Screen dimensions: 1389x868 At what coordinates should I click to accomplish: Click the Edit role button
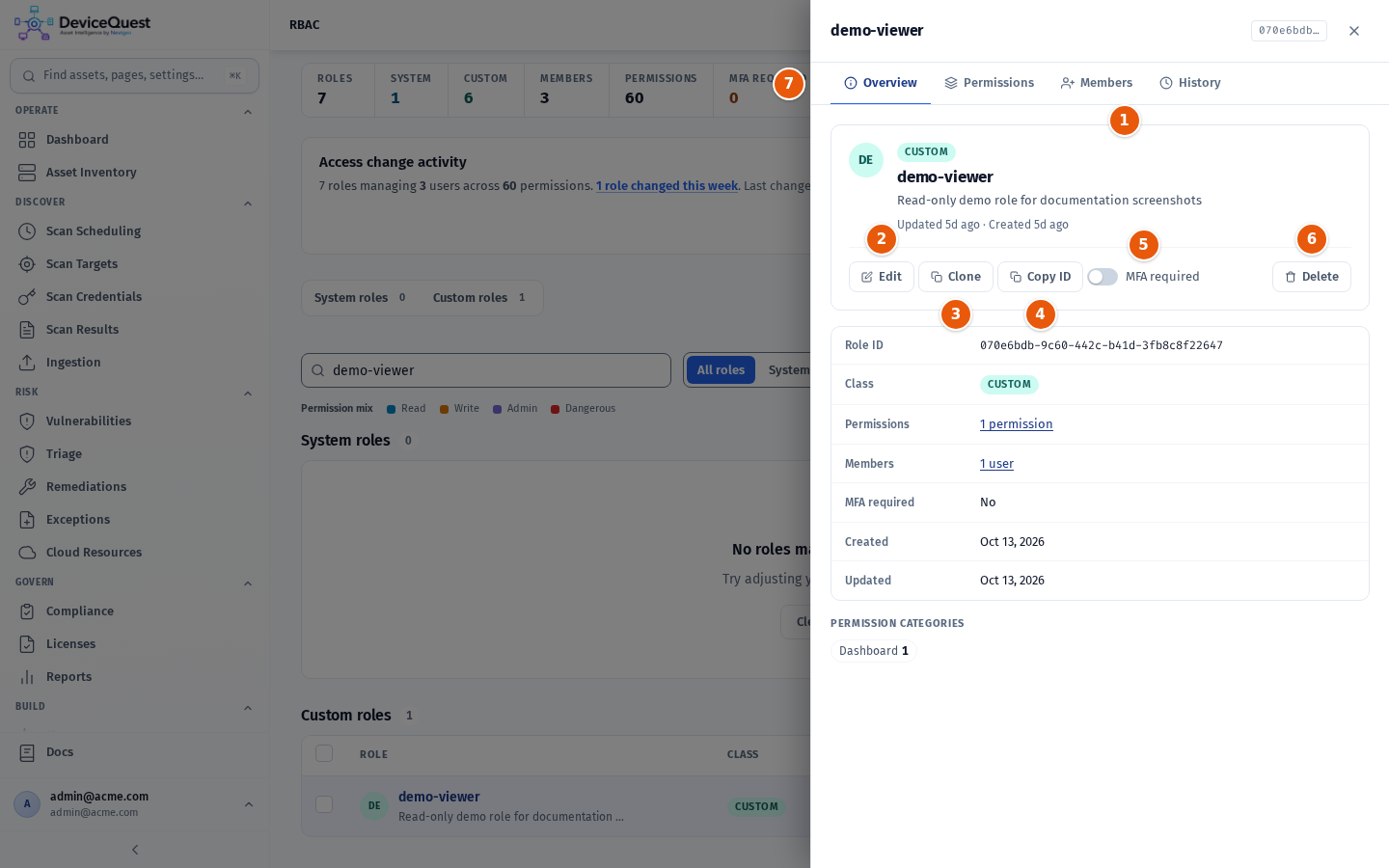(882, 277)
